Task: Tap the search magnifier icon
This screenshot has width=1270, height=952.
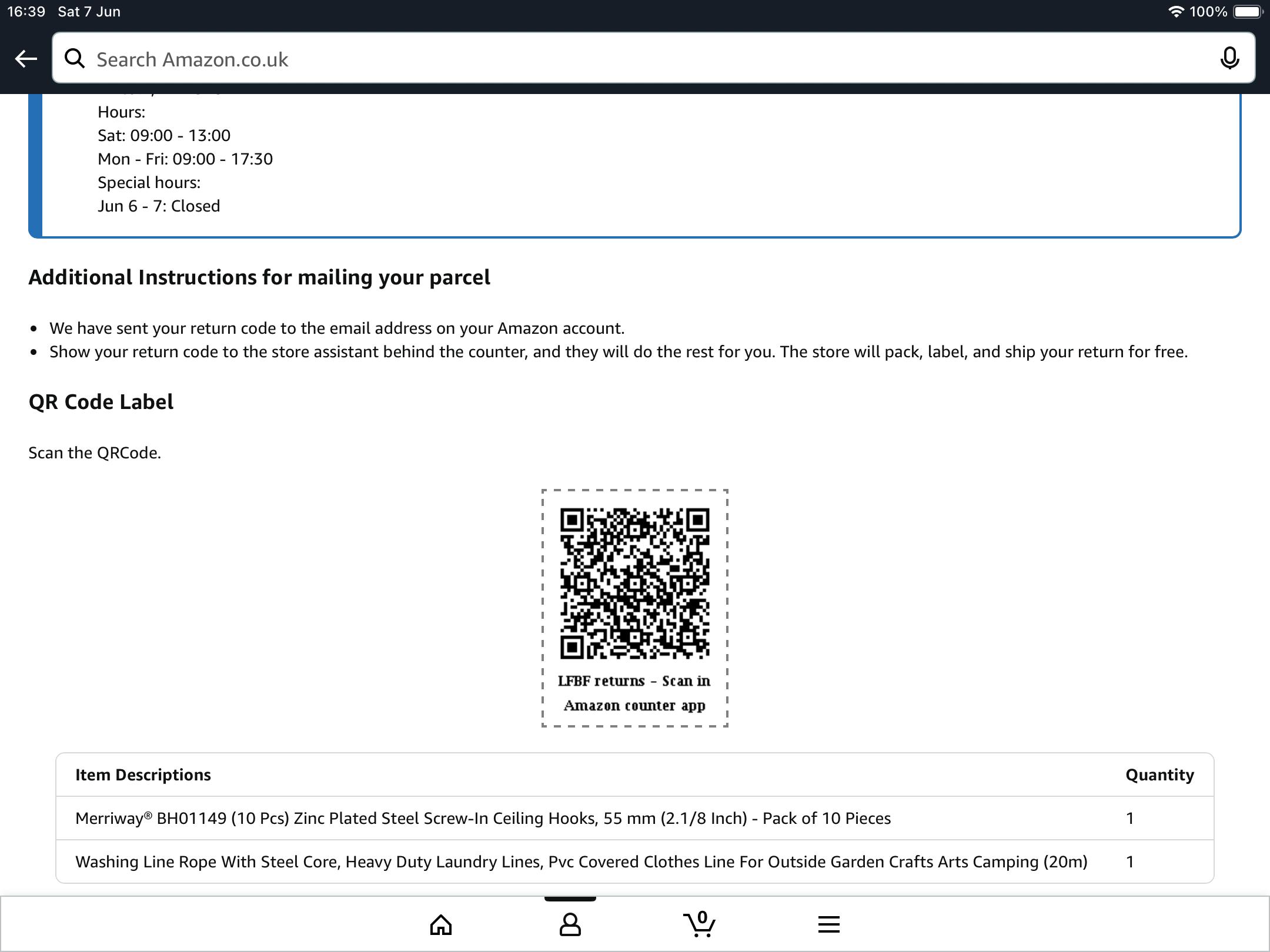Action: pyautogui.click(x=75, y=59)
